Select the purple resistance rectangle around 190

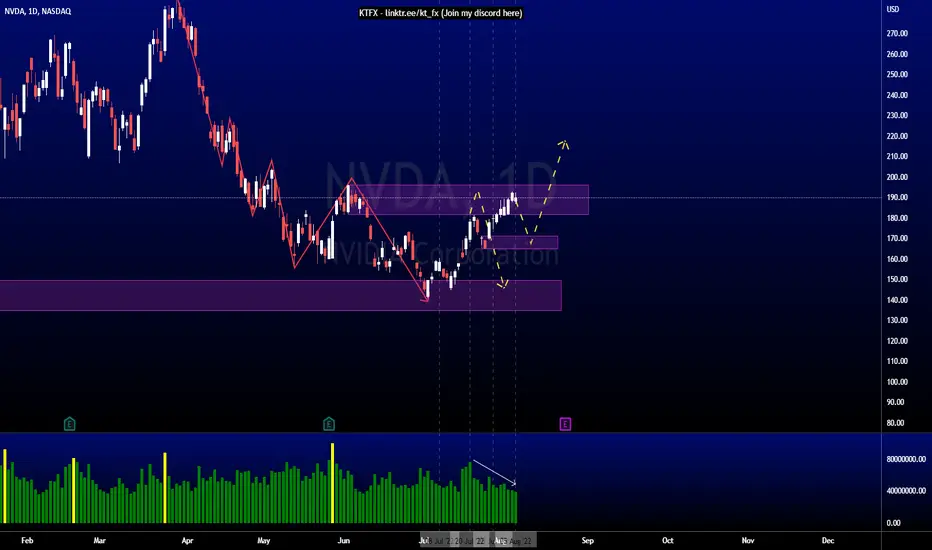[x=468, y=200]
